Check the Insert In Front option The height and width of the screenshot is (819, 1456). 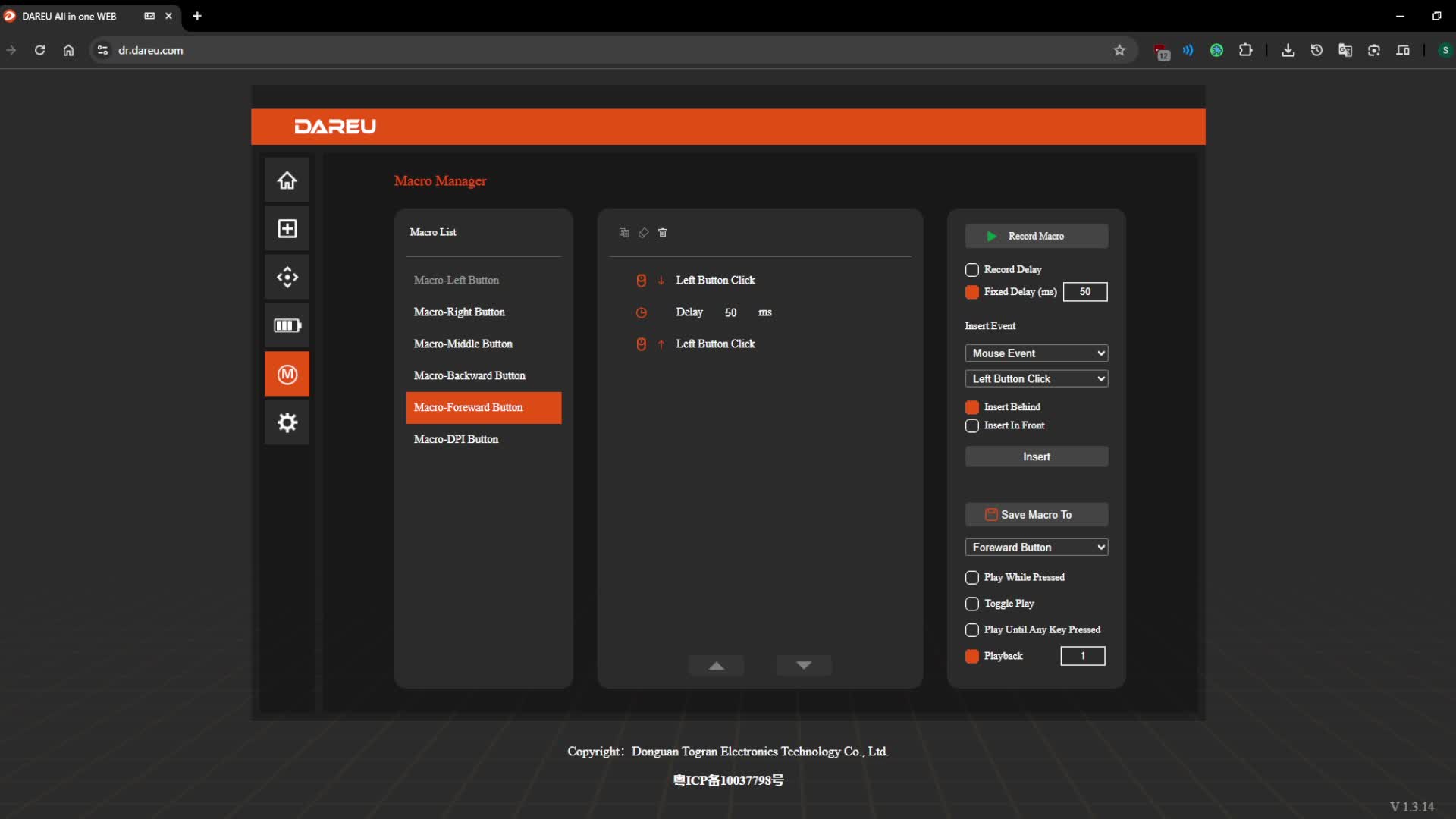point(972,426)
